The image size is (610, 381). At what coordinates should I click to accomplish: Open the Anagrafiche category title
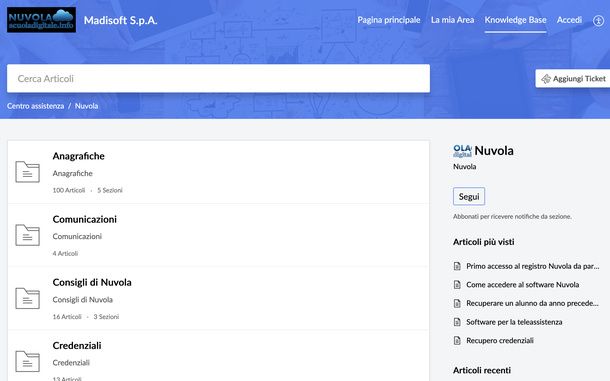pyautogui.click(x=79, y=156)
